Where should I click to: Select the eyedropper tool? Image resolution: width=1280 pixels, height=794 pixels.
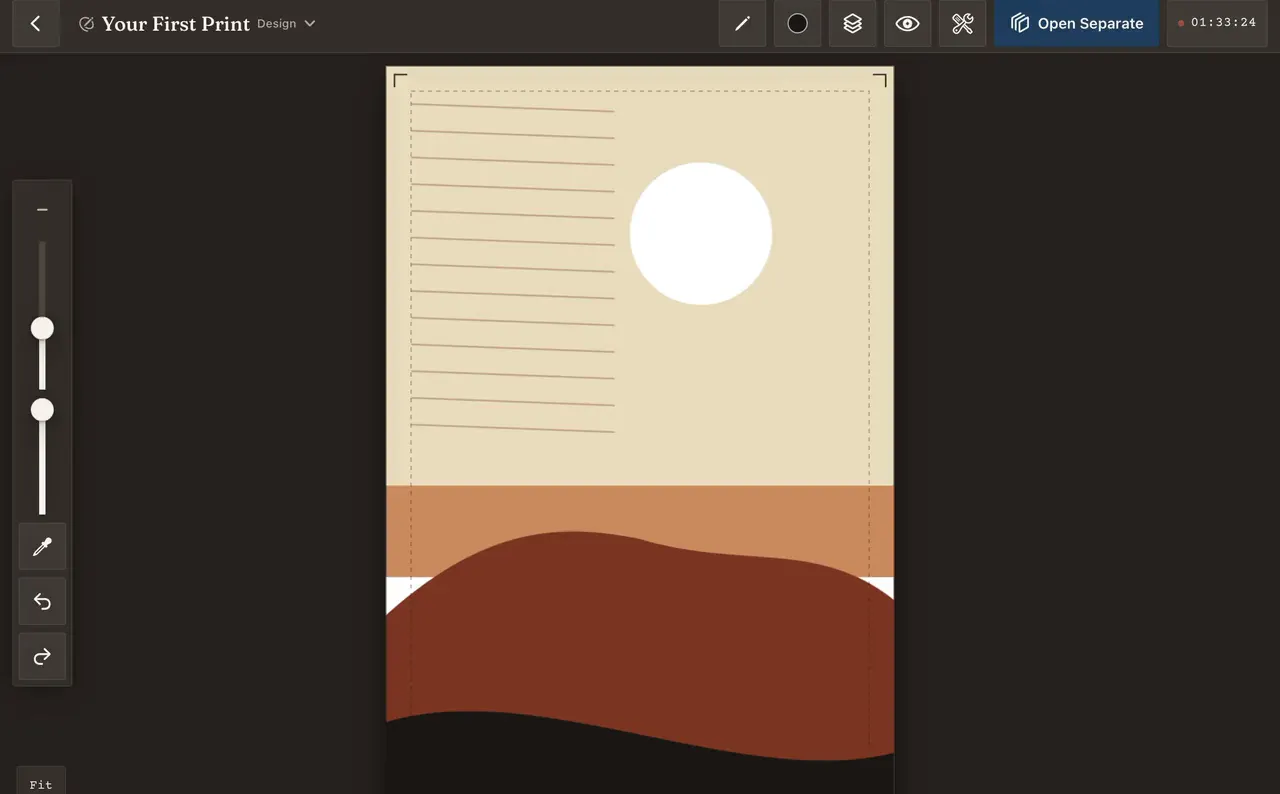pos(42,546)
